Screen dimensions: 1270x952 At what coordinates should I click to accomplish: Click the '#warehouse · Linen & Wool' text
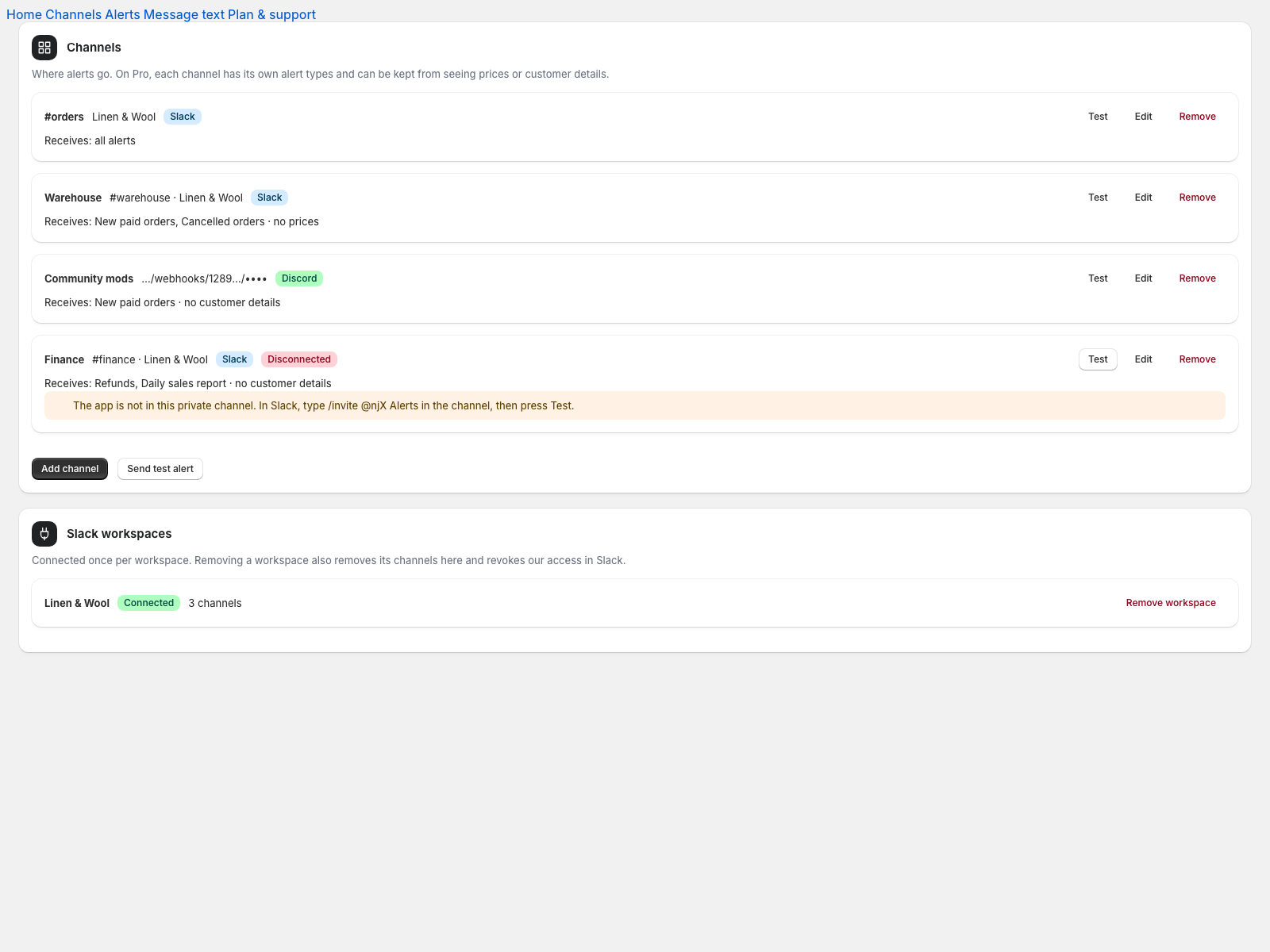point(176,198)
